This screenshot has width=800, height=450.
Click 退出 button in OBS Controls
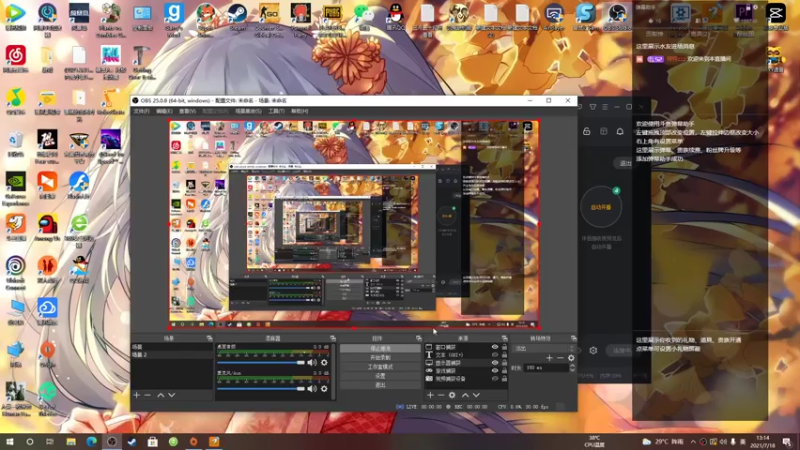tap(380, 385)
